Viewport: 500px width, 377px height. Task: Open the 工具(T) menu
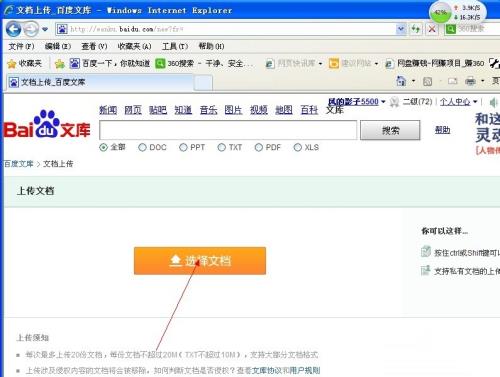[175, 46]
